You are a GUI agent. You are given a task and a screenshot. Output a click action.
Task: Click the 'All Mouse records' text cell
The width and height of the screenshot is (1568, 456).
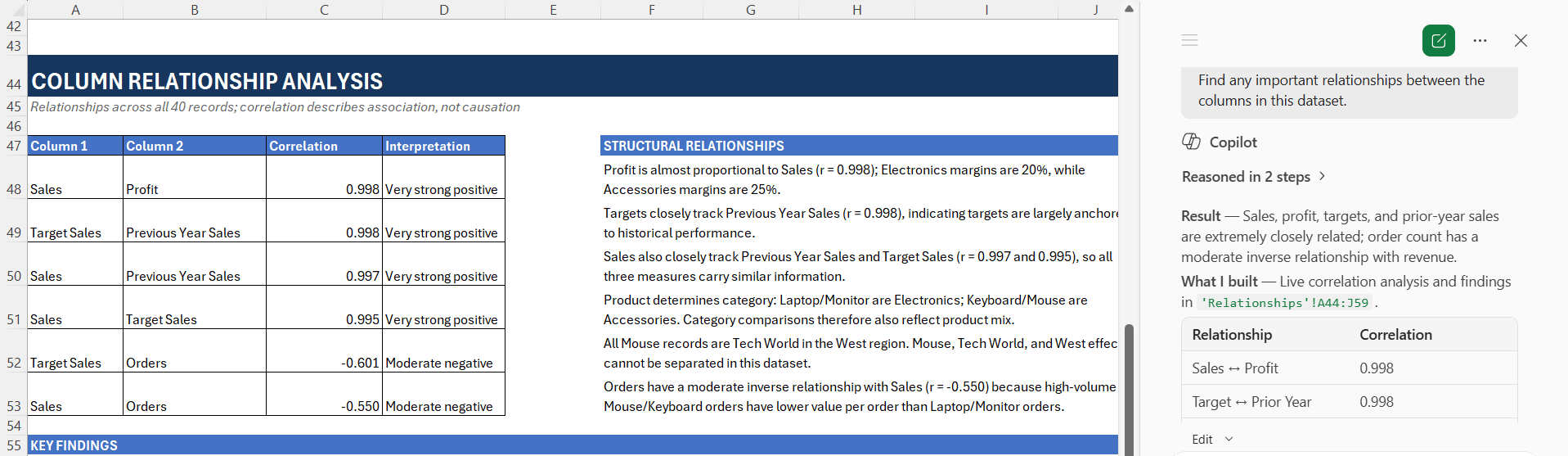click(x=859, y=353)
